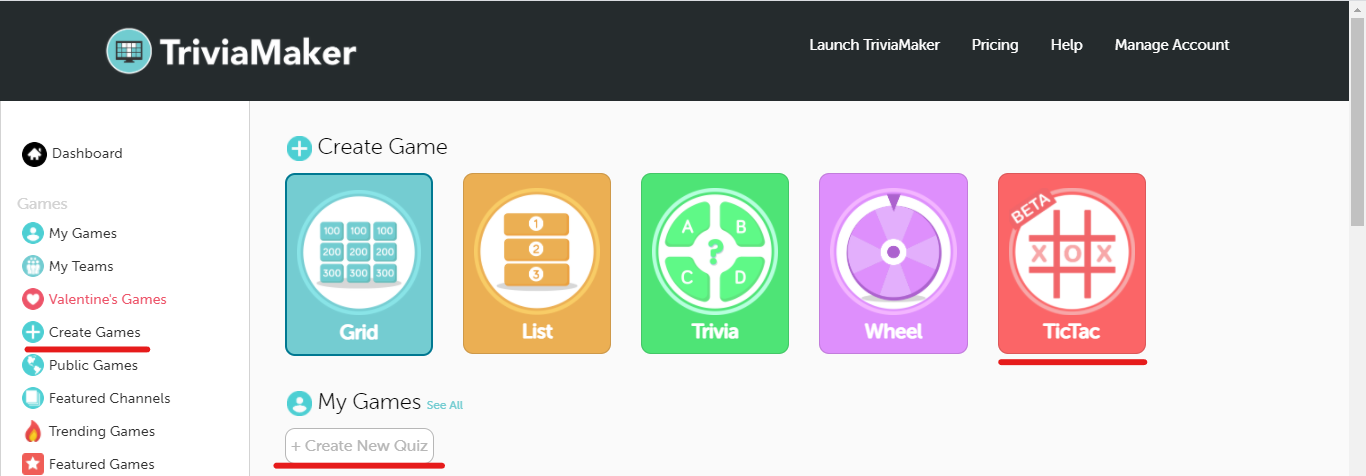Select the Trivia game type card

click(x=715, y=264)
